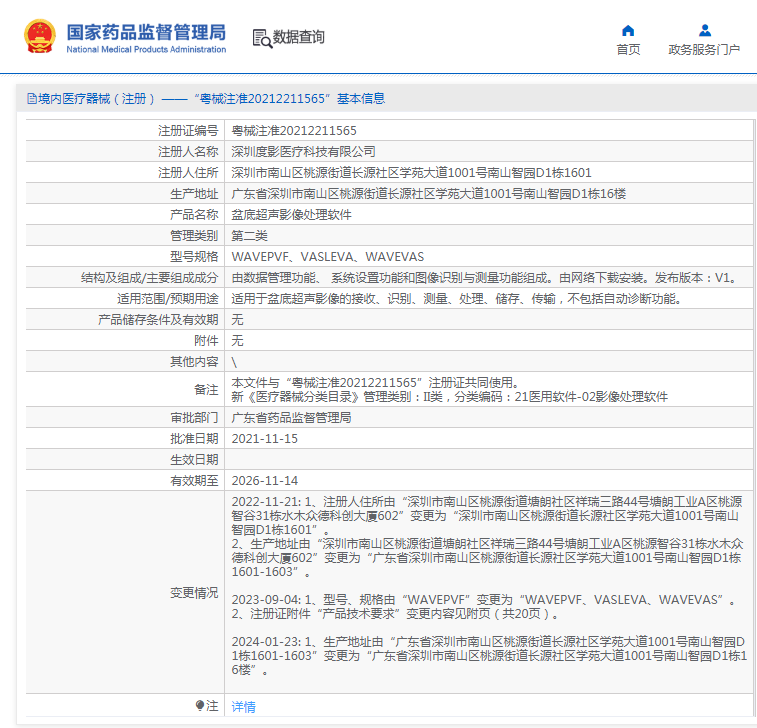Viewport: 757px width, 728px height.
Task: Click the 第二类 value
Action: pos(249,236)
